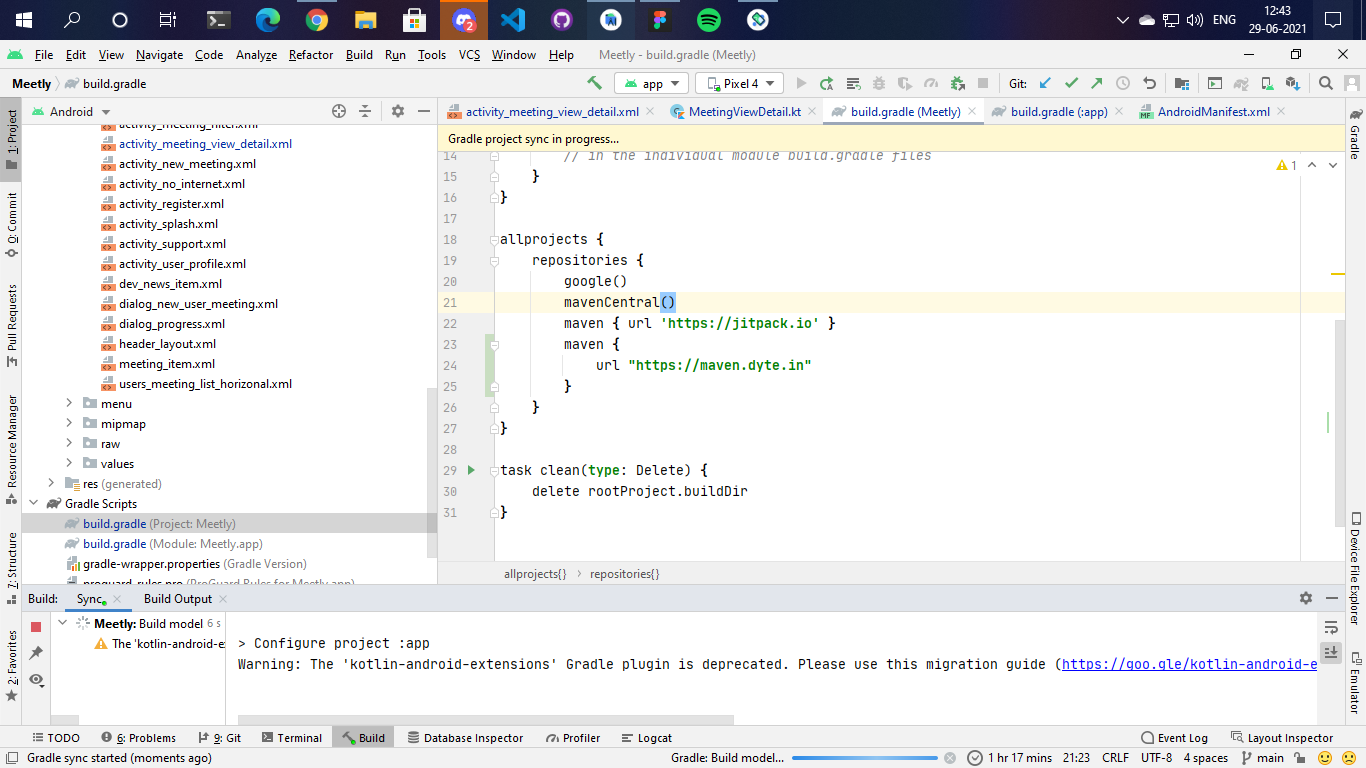Stop the Gradle sync with the red square

tap(36, 627)
